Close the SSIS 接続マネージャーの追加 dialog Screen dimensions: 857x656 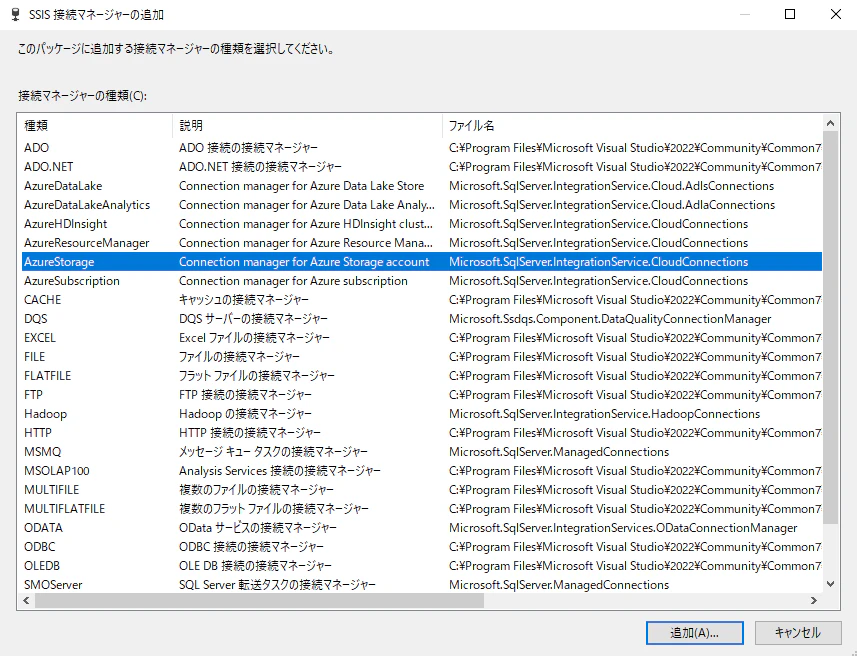coord(836,14)
